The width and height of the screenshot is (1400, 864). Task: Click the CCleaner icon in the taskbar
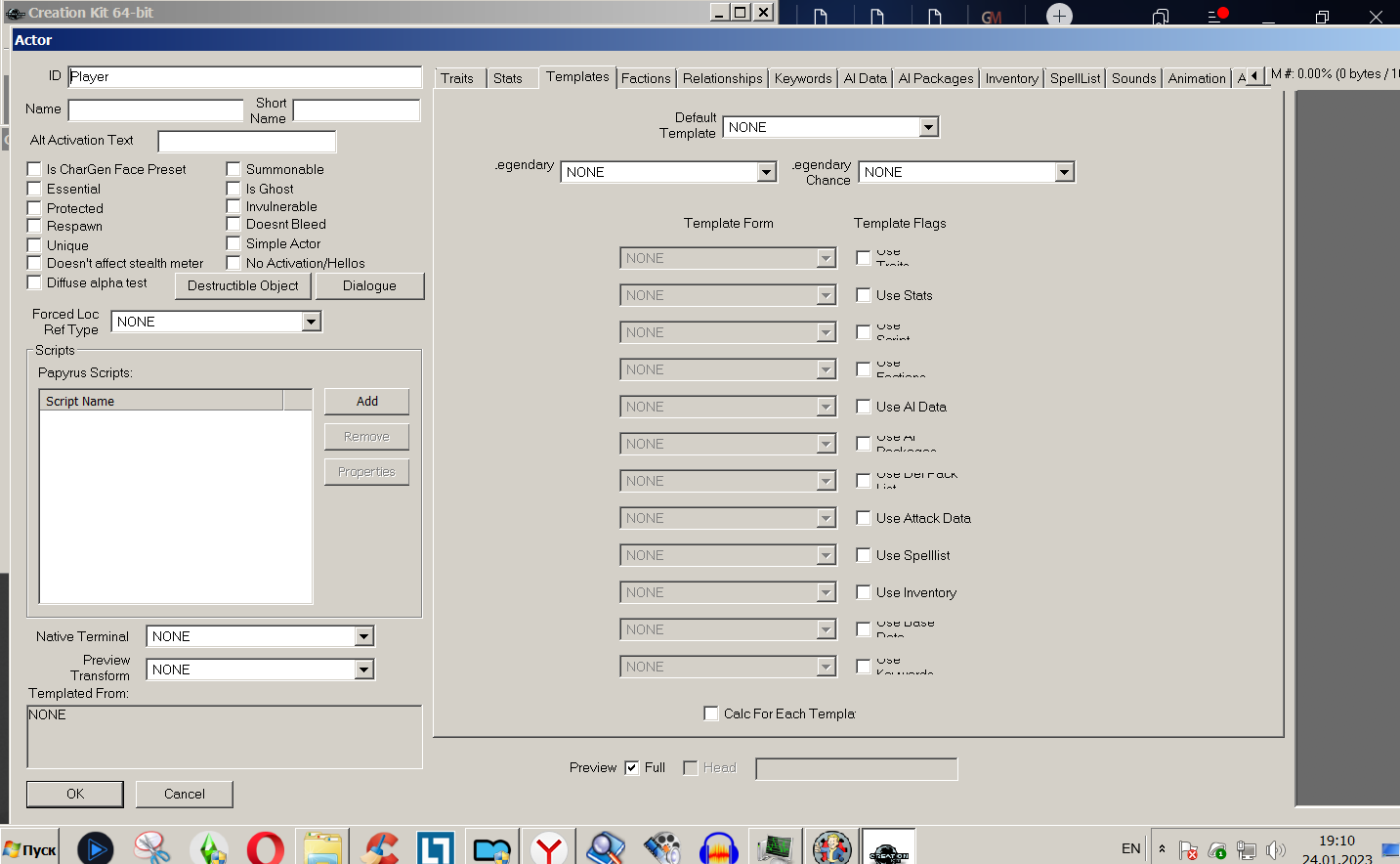pyautogui.click(x=379, y=847)
